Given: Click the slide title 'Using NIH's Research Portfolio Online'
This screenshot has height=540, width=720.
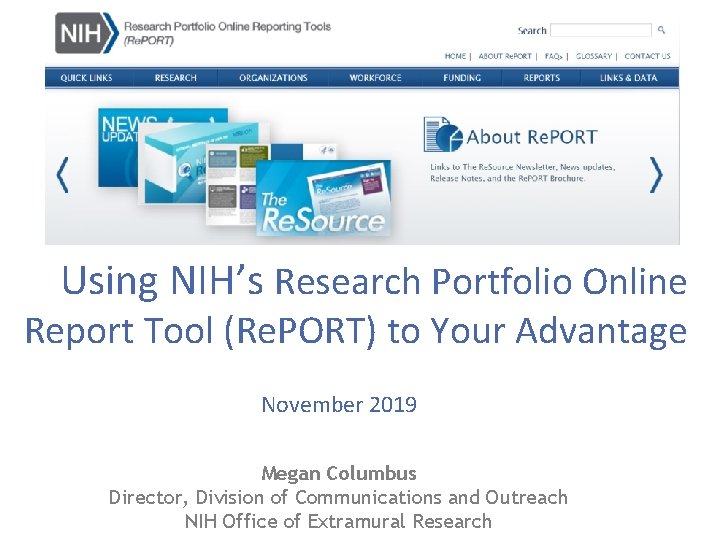Looking at the screenshot, I should pyautogui.click(x=374, y=281).
